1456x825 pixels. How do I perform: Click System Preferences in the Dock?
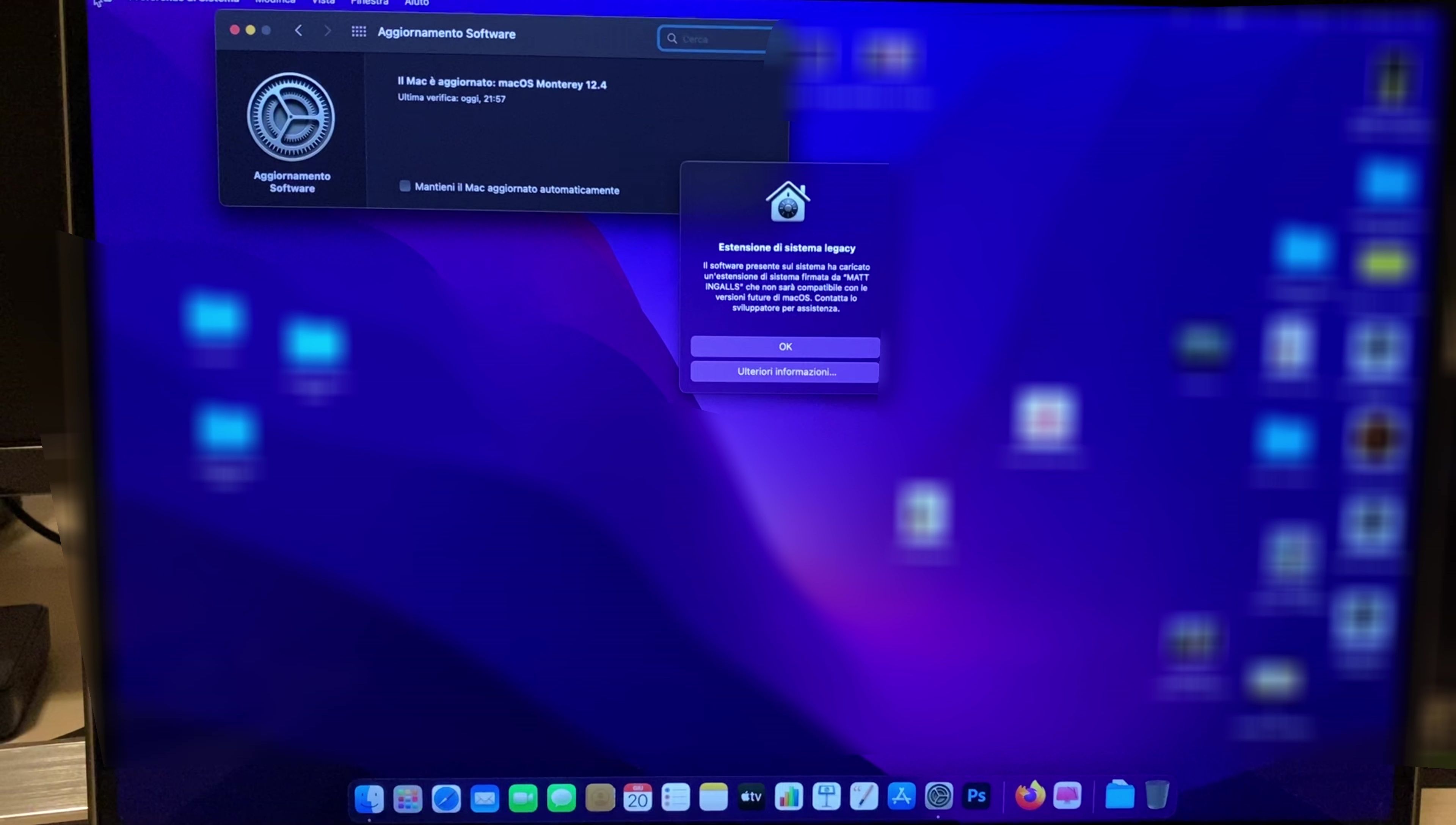pos(939,796)
